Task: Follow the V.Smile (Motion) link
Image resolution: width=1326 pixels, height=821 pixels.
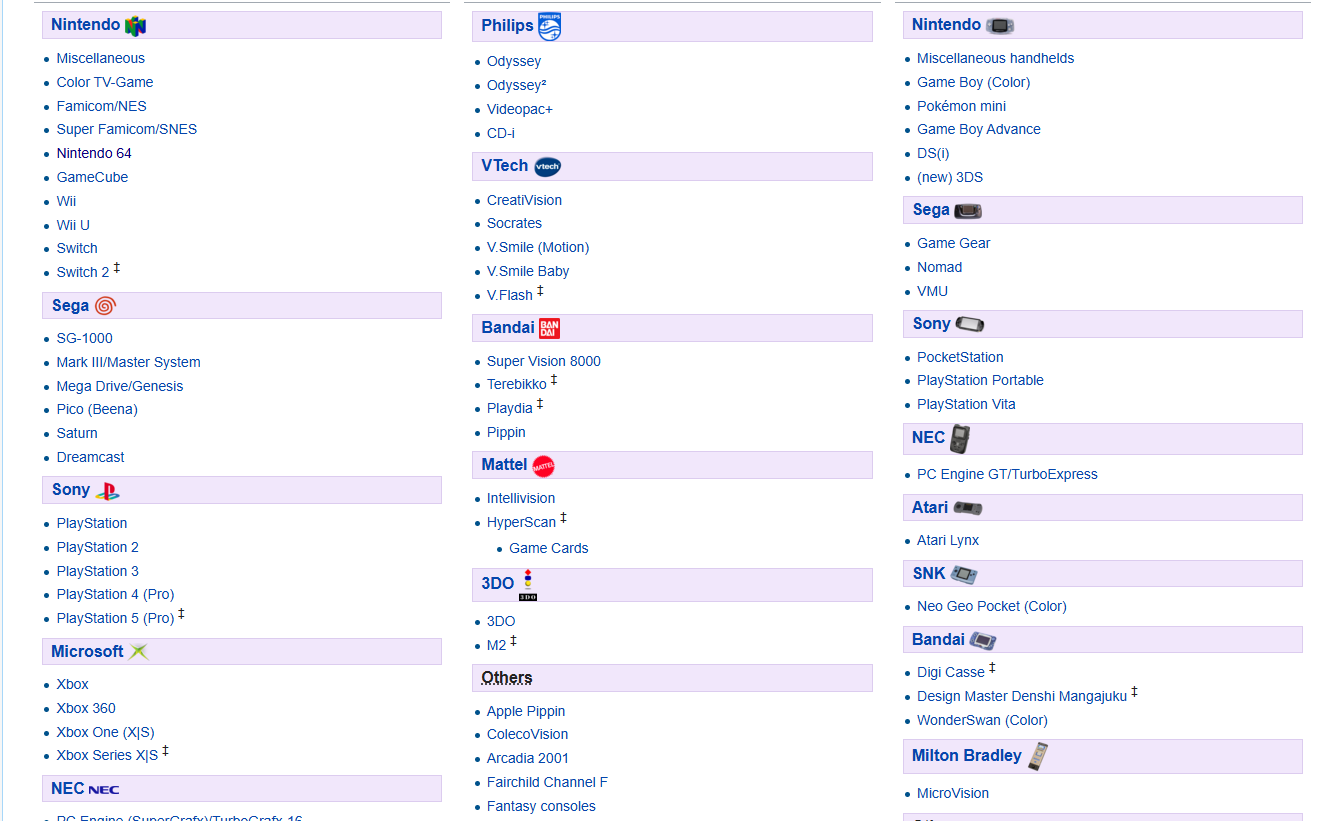Action: pyautogui.click(x=538, y=247)
